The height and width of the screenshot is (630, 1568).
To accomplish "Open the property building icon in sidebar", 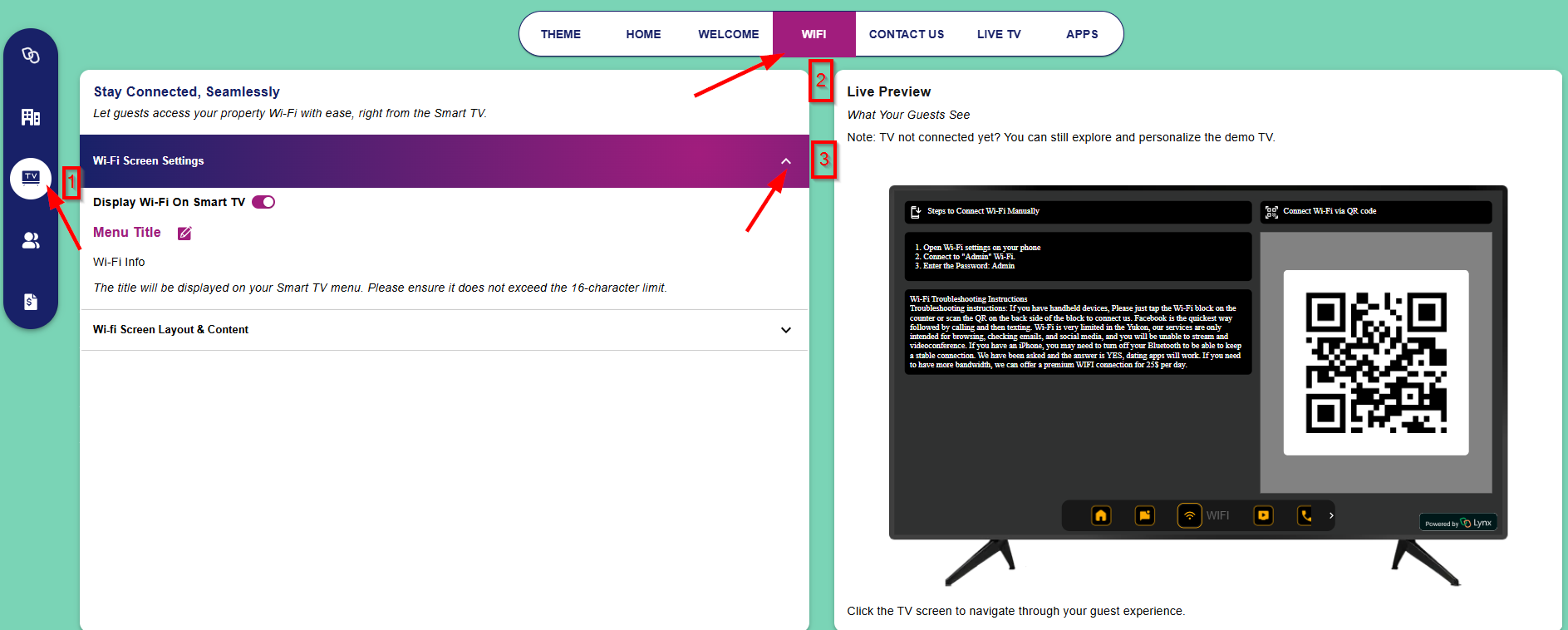I will [x=31, y=117].
